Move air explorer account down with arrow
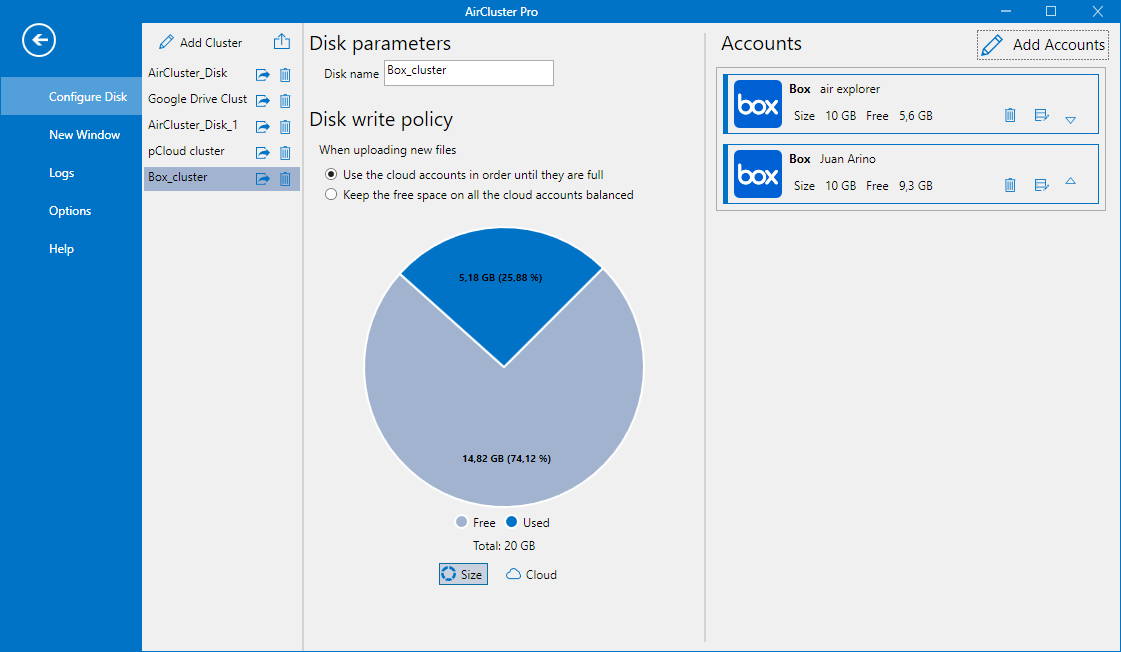The width and height of the screenshot is (1121, 652). pos(1070,120)
